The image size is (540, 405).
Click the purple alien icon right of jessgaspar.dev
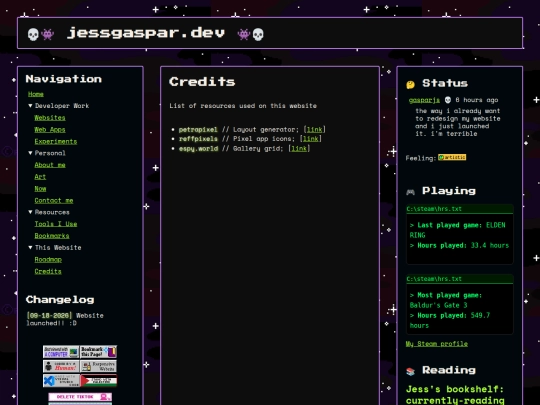[244, 34]
